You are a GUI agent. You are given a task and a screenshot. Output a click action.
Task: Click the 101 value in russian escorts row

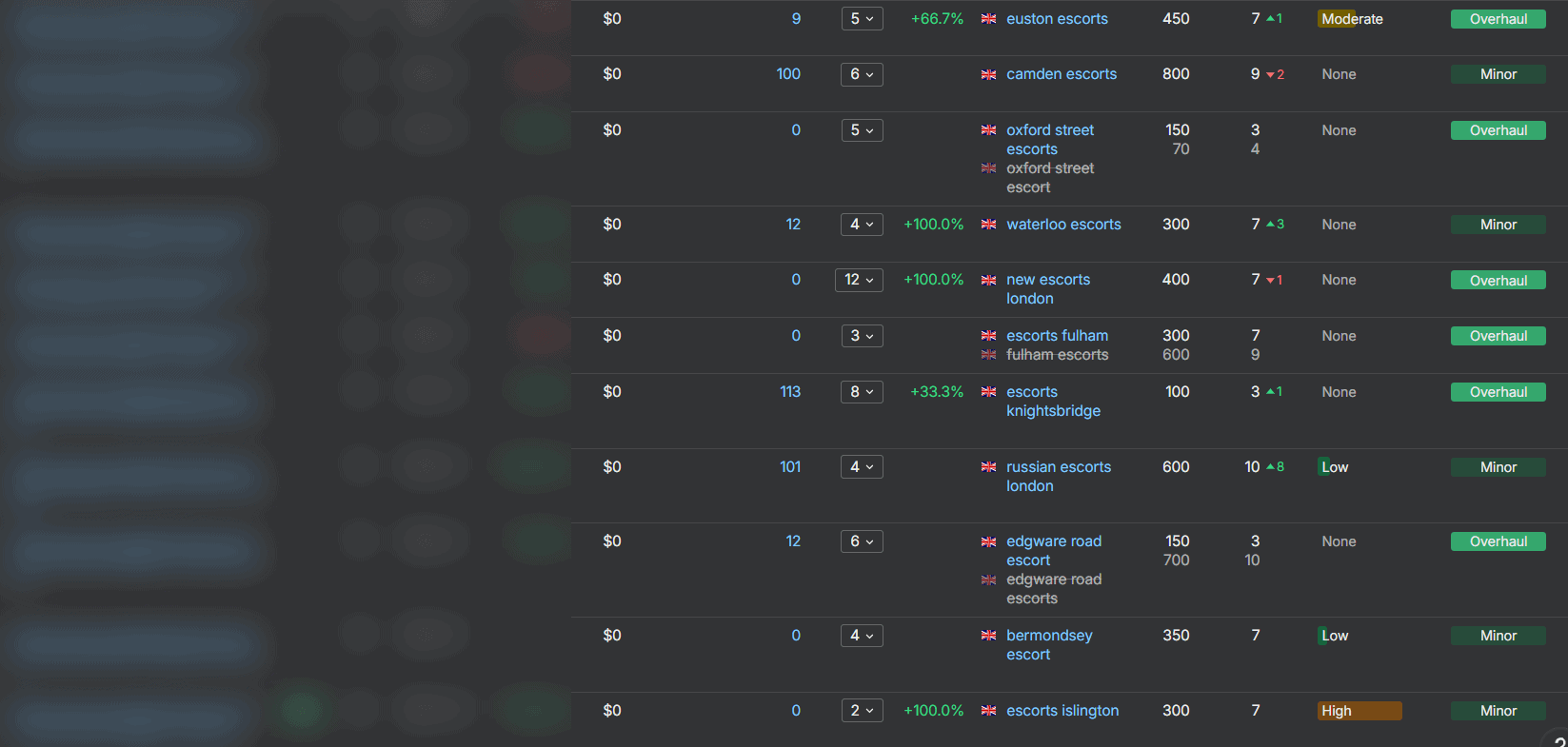(x=790, y=467)
